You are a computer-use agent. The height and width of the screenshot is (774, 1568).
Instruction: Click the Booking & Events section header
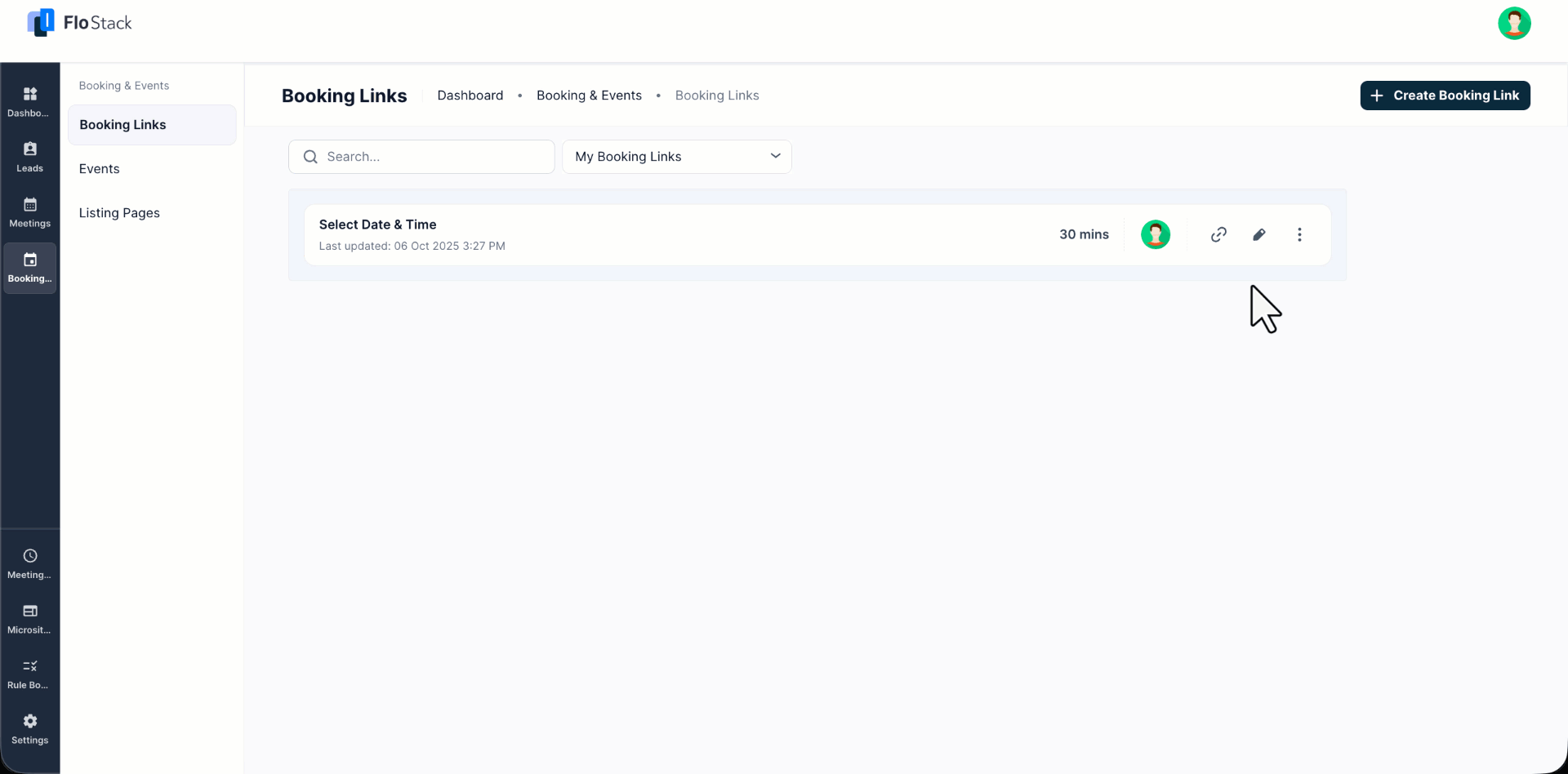click(124, 86)
